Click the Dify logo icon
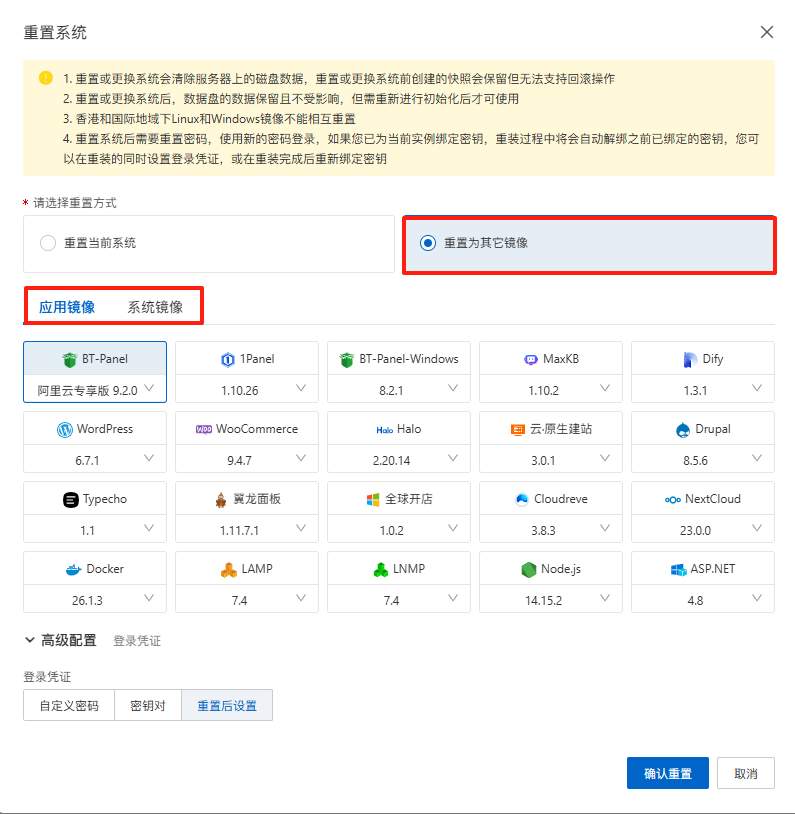The height and width of the screenshot is (814, 795). (690, 359)
